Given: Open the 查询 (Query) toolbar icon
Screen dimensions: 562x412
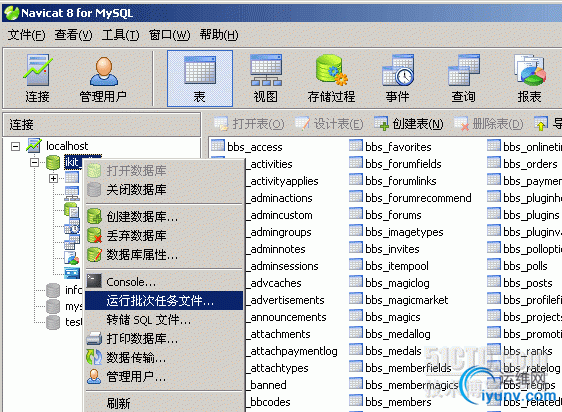Looking at the screenshot, I should [463, 78].
